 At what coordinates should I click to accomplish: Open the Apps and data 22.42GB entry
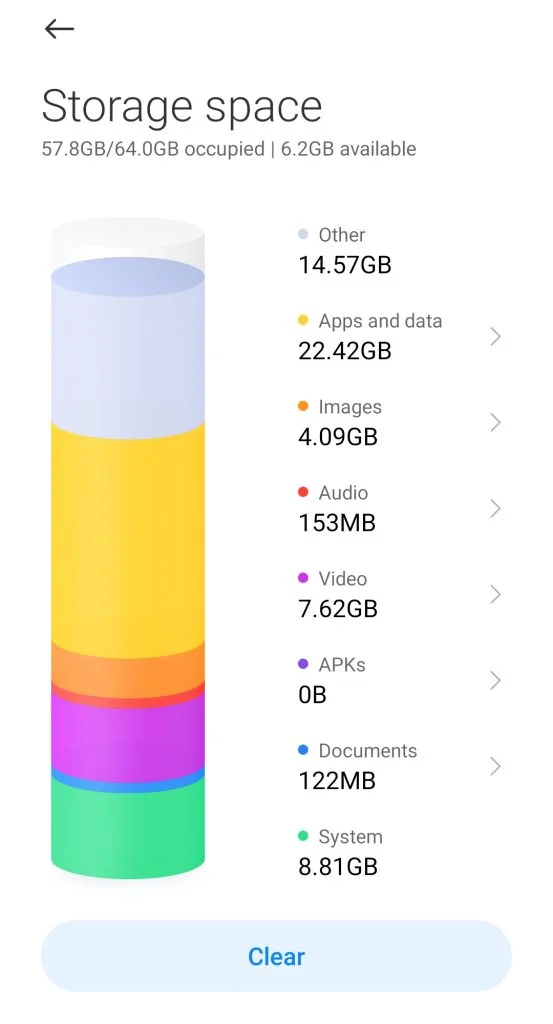[400, 336]
